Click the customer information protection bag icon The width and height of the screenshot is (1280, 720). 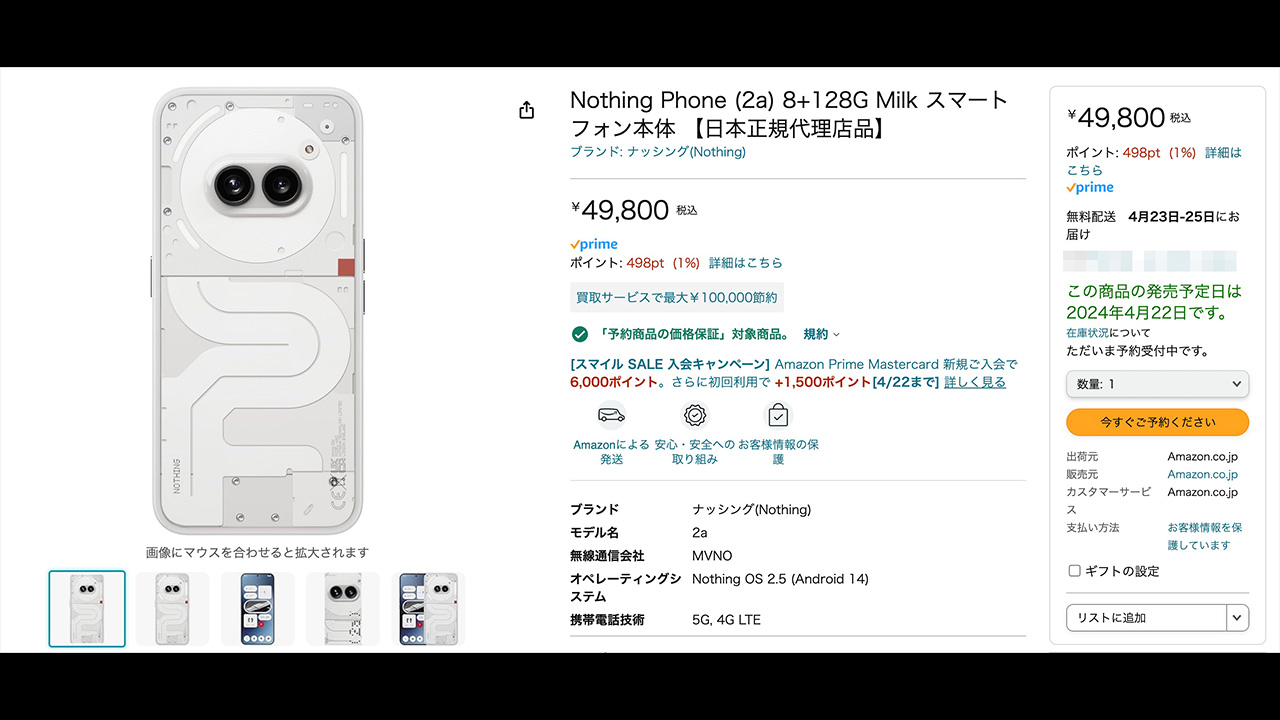pos(778,414)
